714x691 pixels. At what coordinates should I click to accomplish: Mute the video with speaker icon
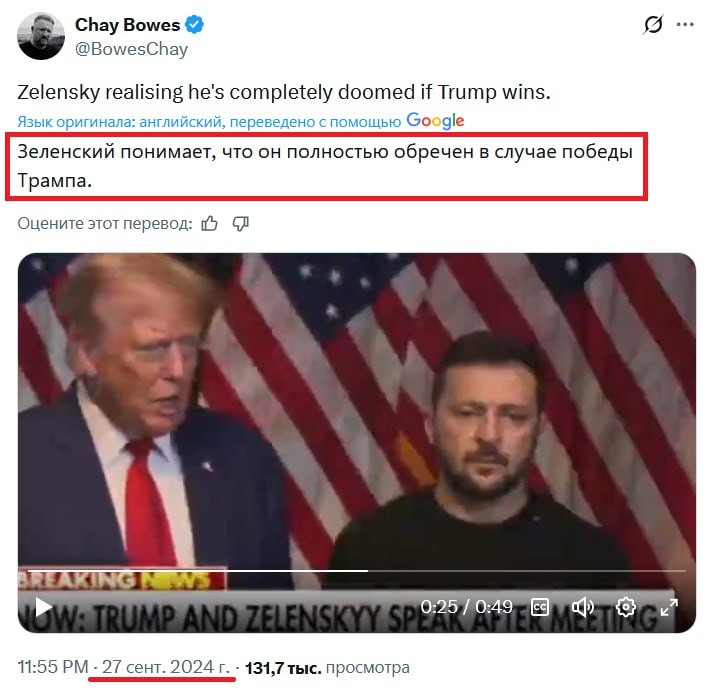tap(582, 607)
